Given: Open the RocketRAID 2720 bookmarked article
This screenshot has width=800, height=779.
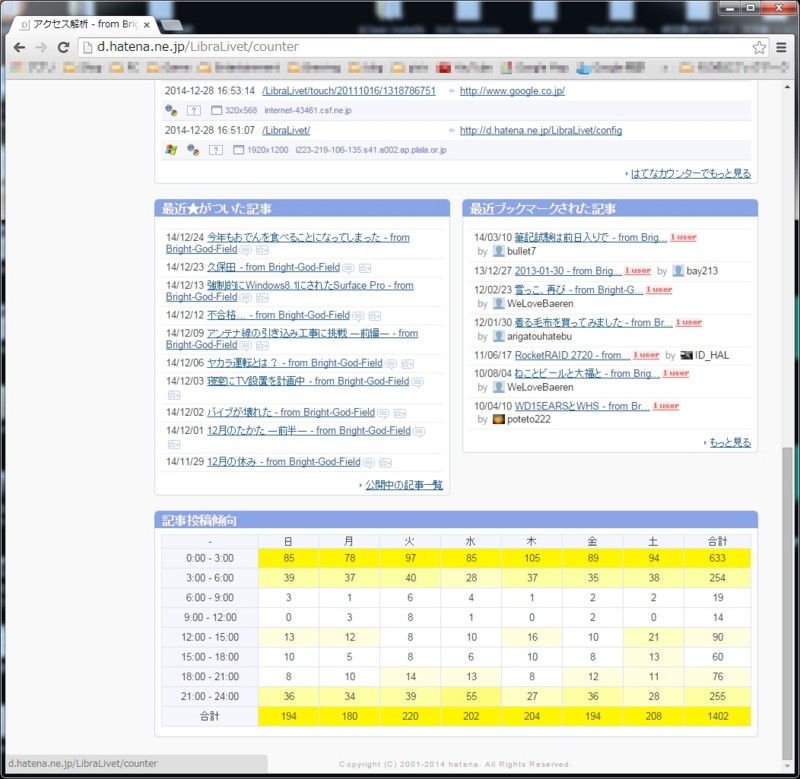Looking at the screenshot, I should (x=572, y=355).
